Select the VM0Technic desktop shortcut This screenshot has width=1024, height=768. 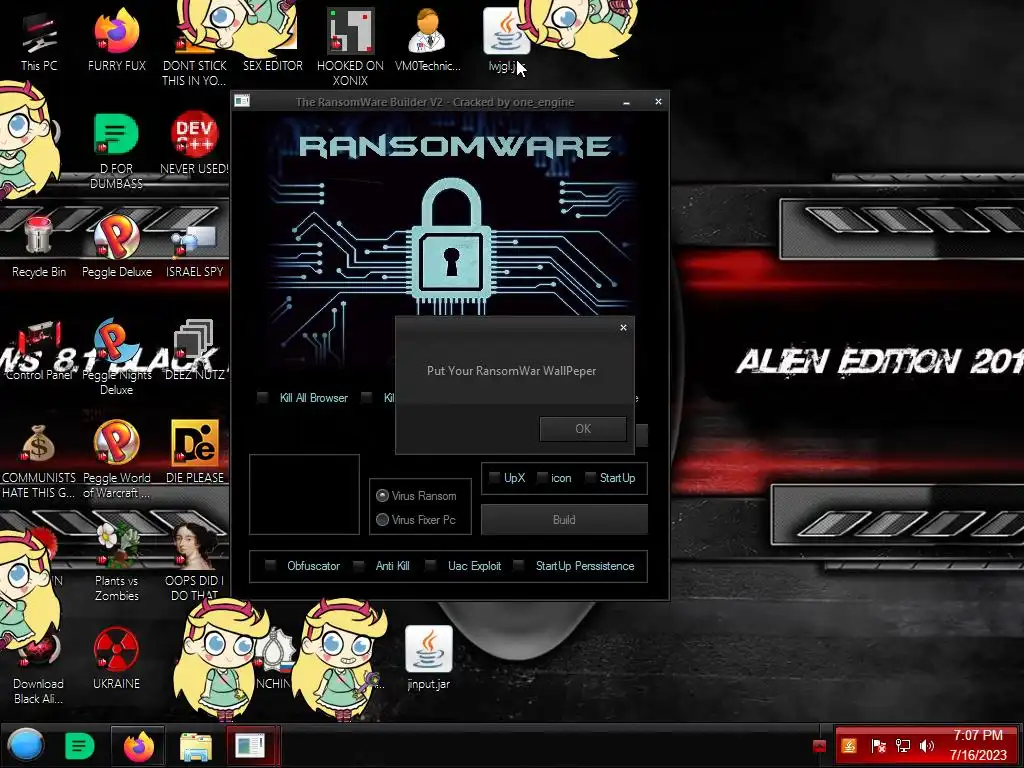[x=427, y=40]
